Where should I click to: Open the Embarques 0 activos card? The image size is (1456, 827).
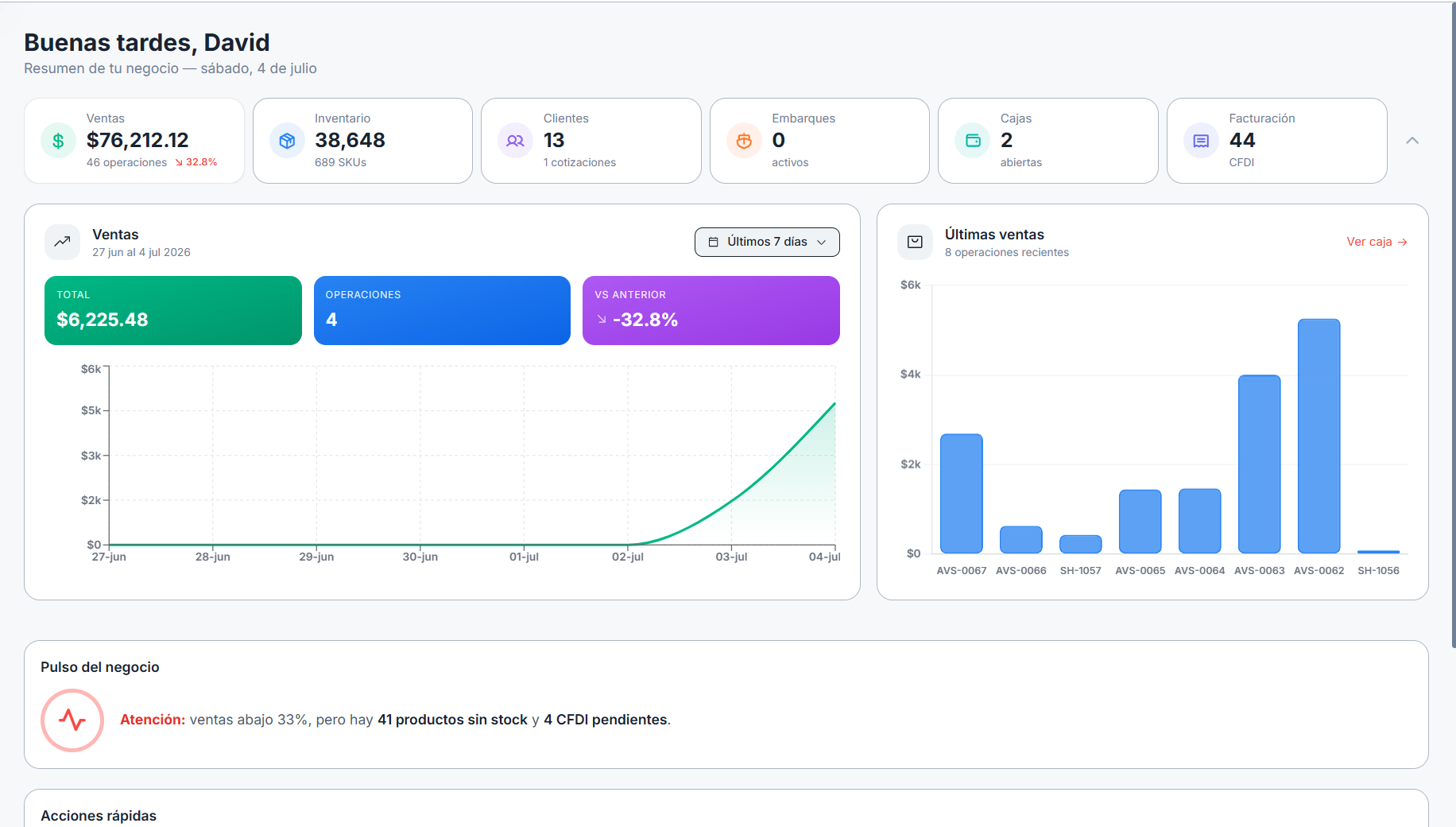[x=819, y=141]
